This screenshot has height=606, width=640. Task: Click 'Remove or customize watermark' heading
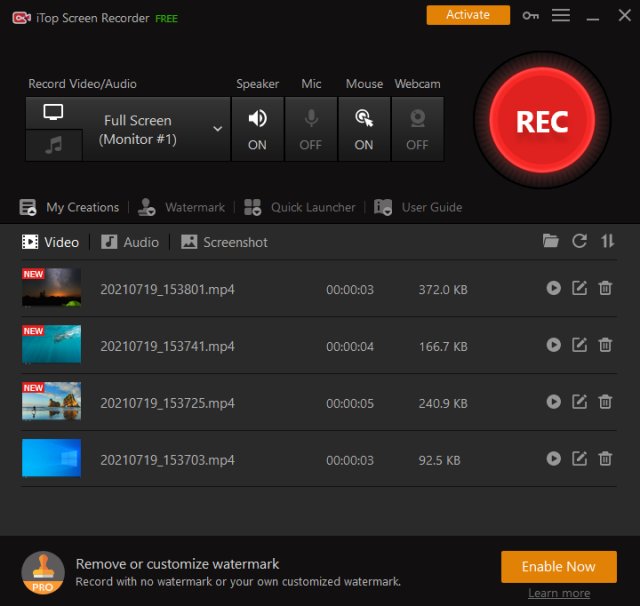(177, 564)
